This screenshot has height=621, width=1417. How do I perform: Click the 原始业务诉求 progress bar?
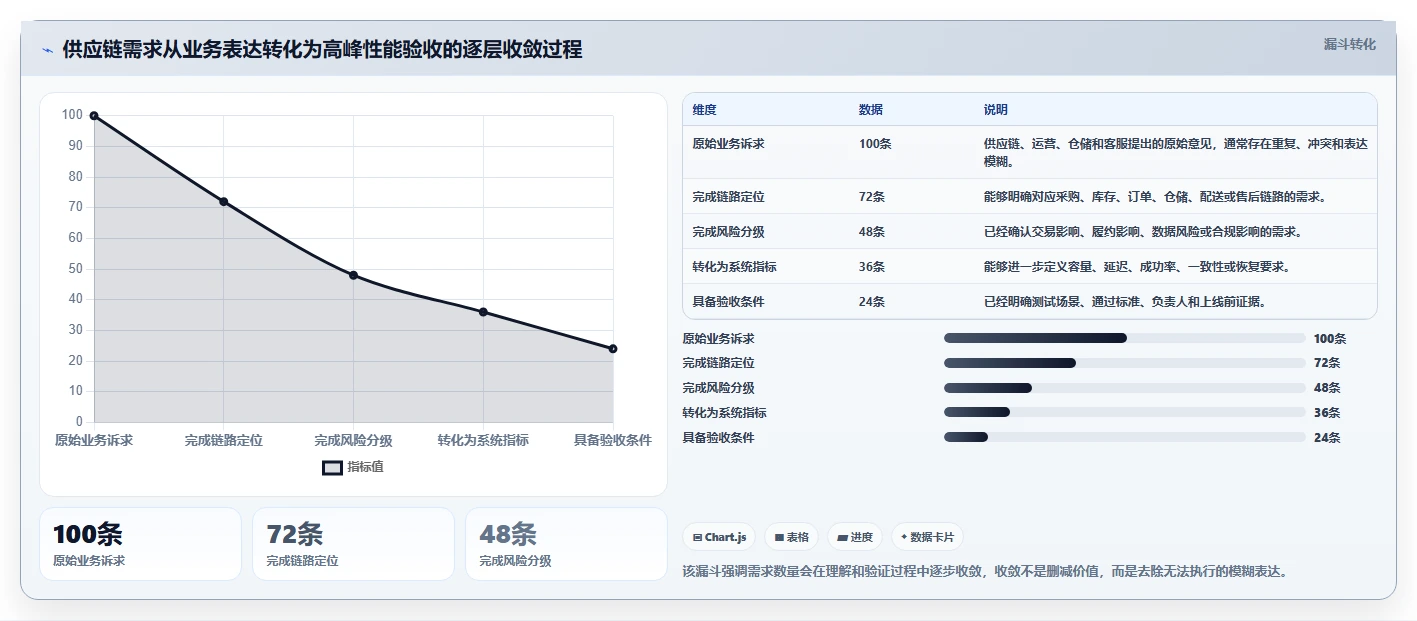(x=1125, y=338)
